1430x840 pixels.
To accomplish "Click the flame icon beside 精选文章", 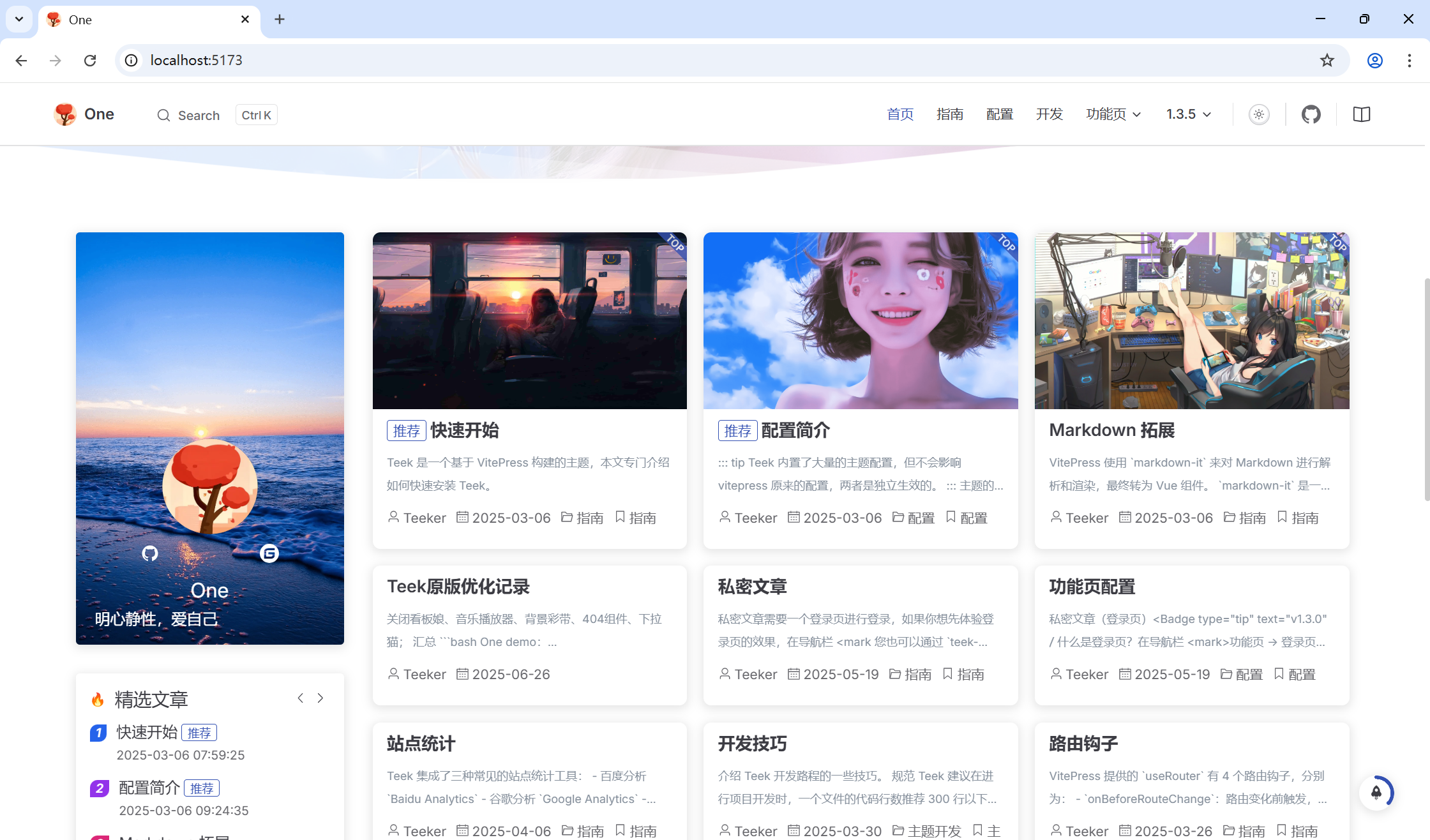I will [x=98, y=700].
